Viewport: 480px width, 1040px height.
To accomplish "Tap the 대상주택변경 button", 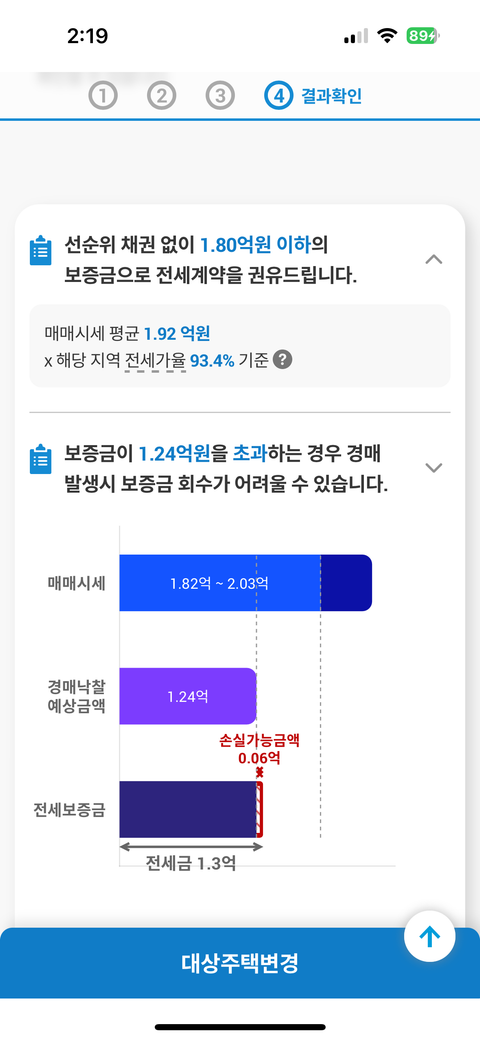I will click(240, 963).
